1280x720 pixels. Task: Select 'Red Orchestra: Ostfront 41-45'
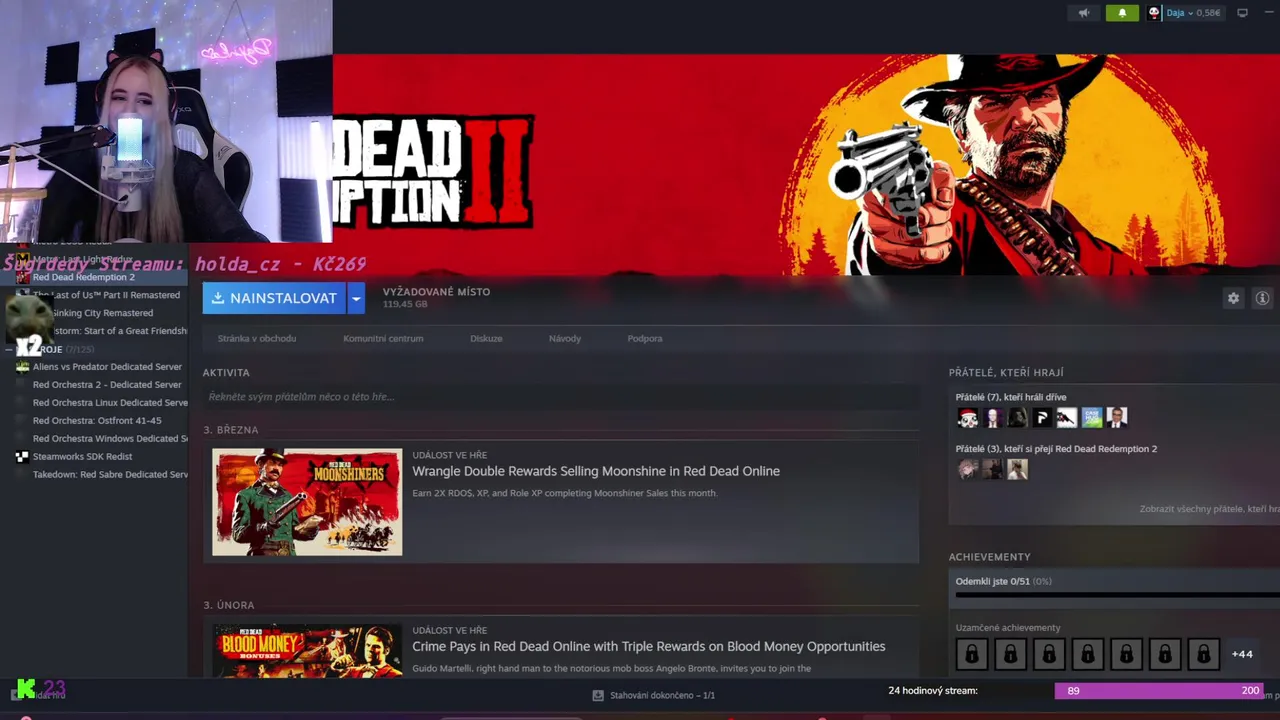pyautogui.click(x=97, y=421)
